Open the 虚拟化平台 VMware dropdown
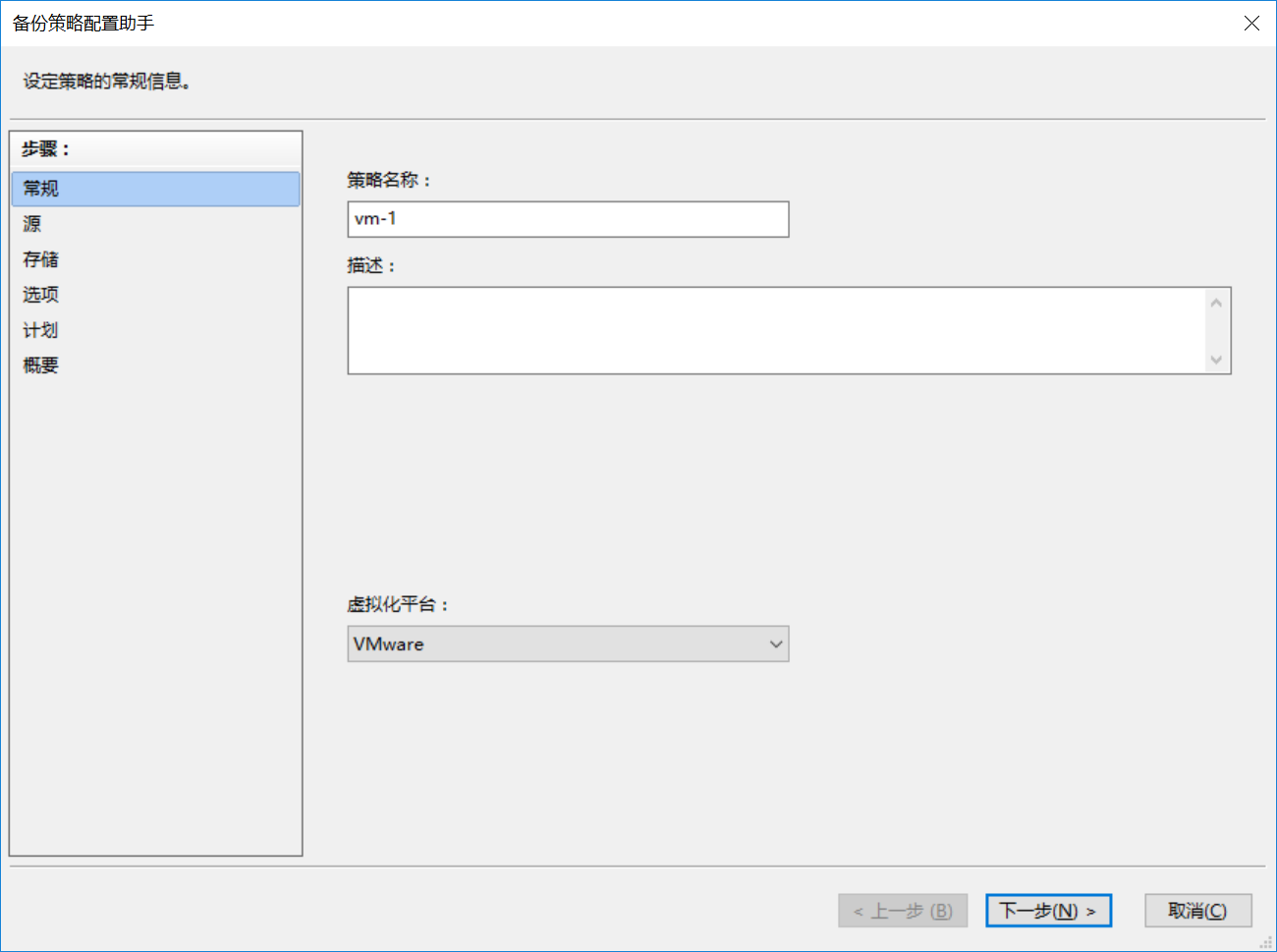 [x=568, y=644]
